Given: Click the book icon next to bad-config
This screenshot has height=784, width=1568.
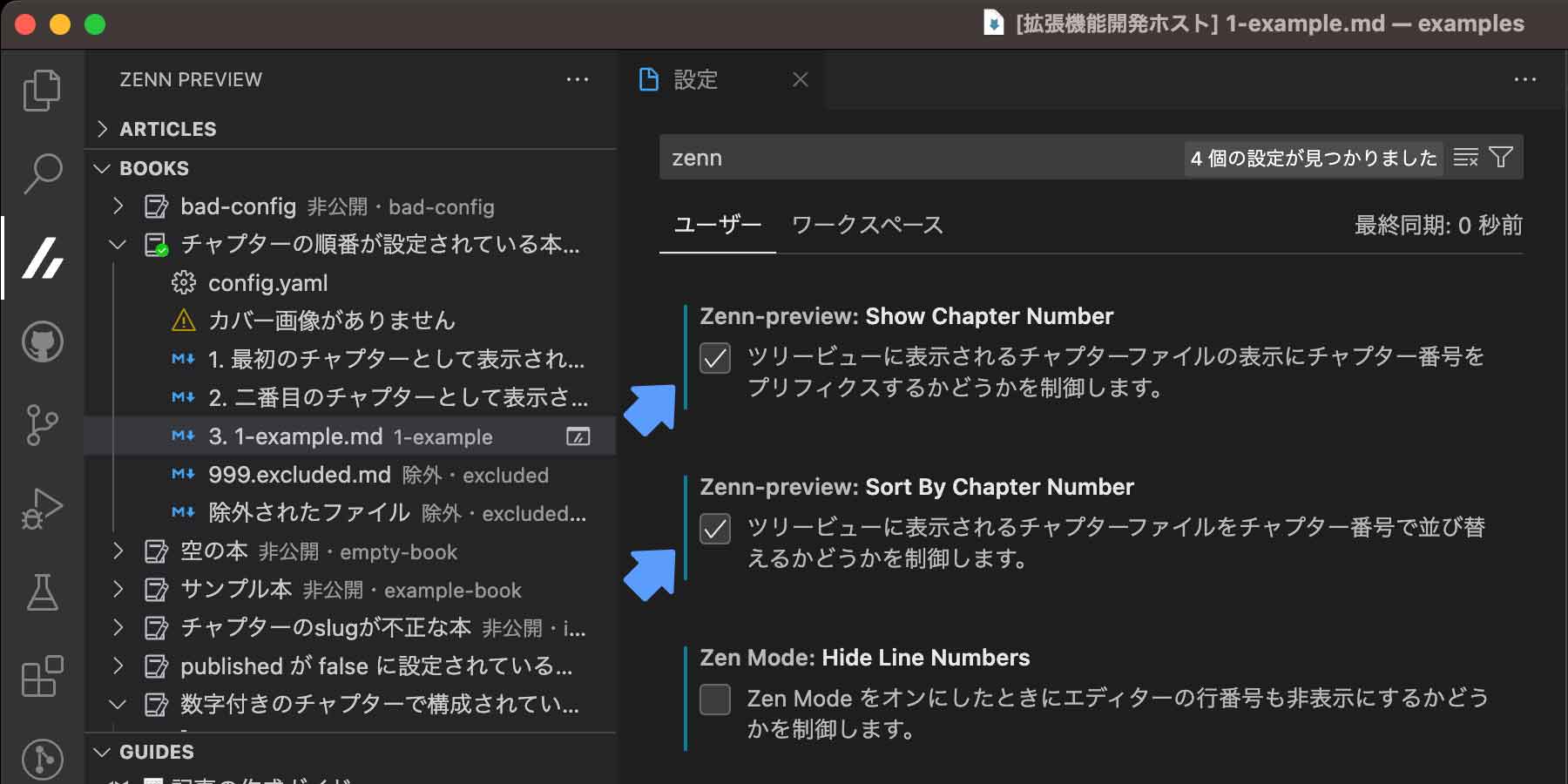Looking at the screenshot, I should point(156,206).
